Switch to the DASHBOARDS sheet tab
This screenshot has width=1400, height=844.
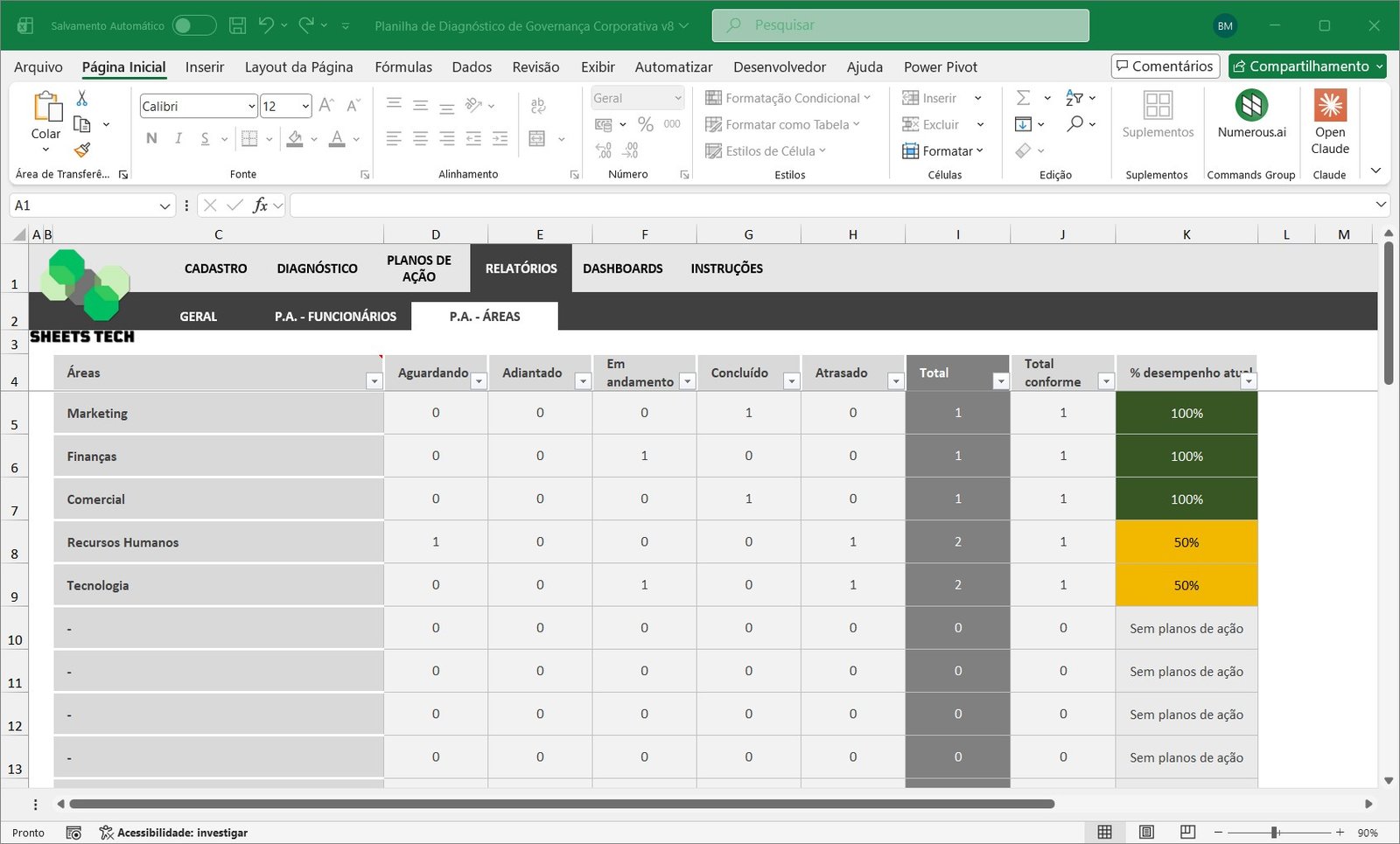coord(622,269)
